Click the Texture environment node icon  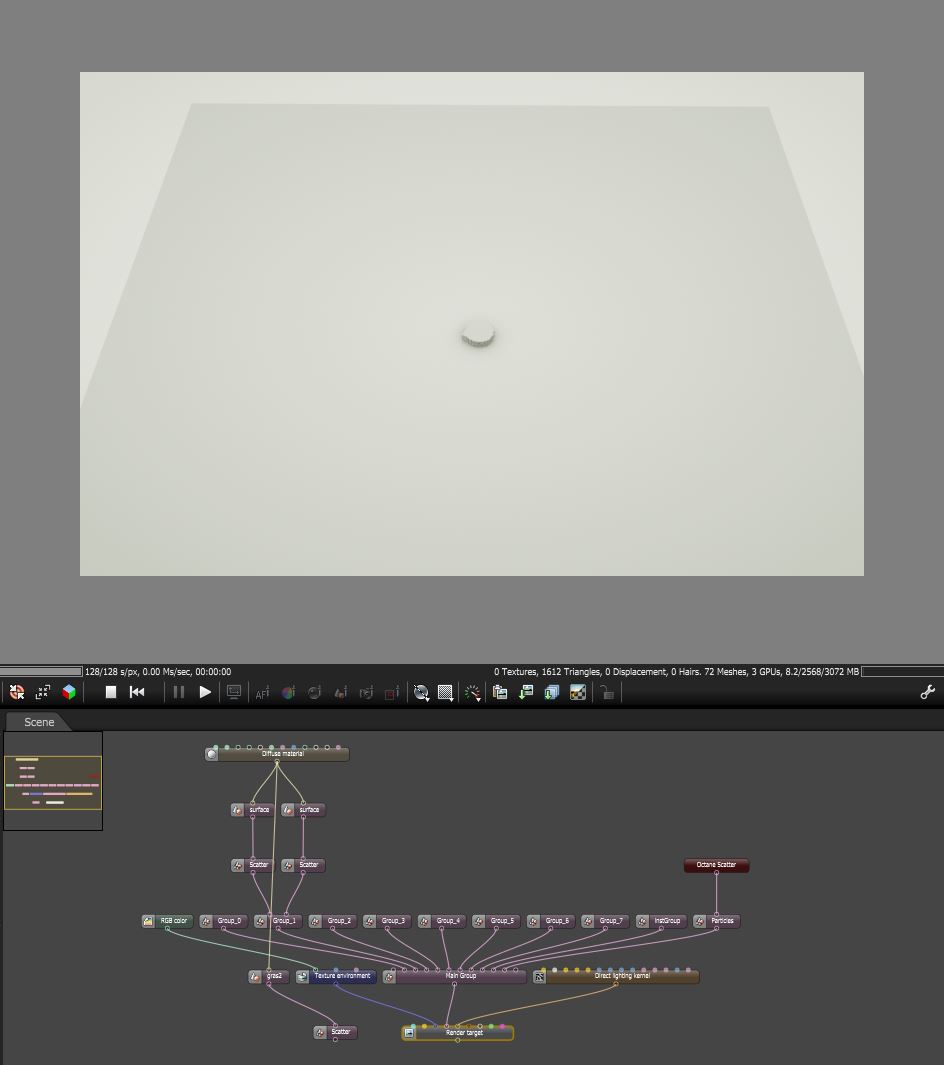pos(303,977)
